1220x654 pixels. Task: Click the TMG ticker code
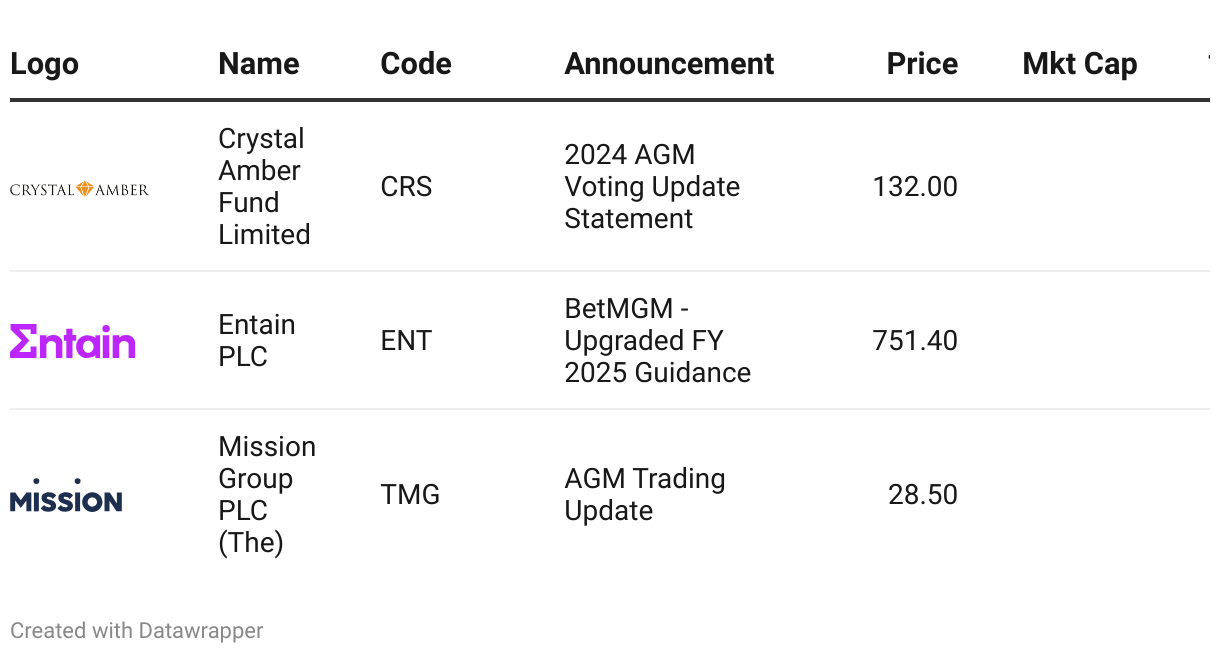click(410, 495)
